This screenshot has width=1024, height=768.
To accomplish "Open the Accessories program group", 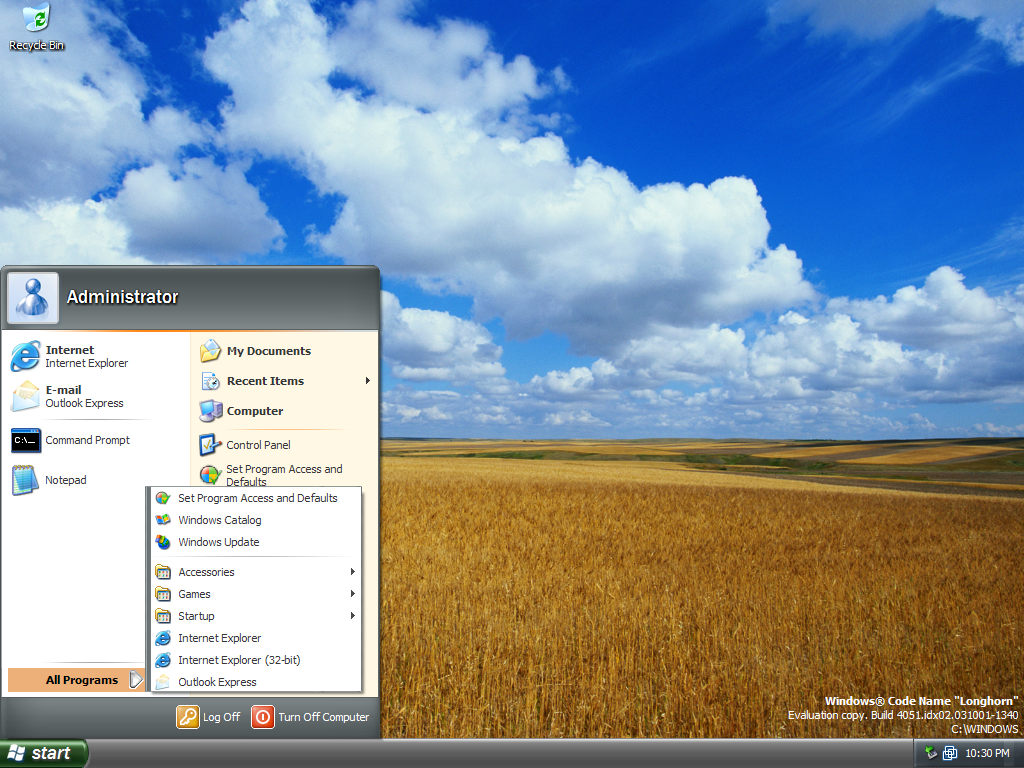I will point(256,572).
